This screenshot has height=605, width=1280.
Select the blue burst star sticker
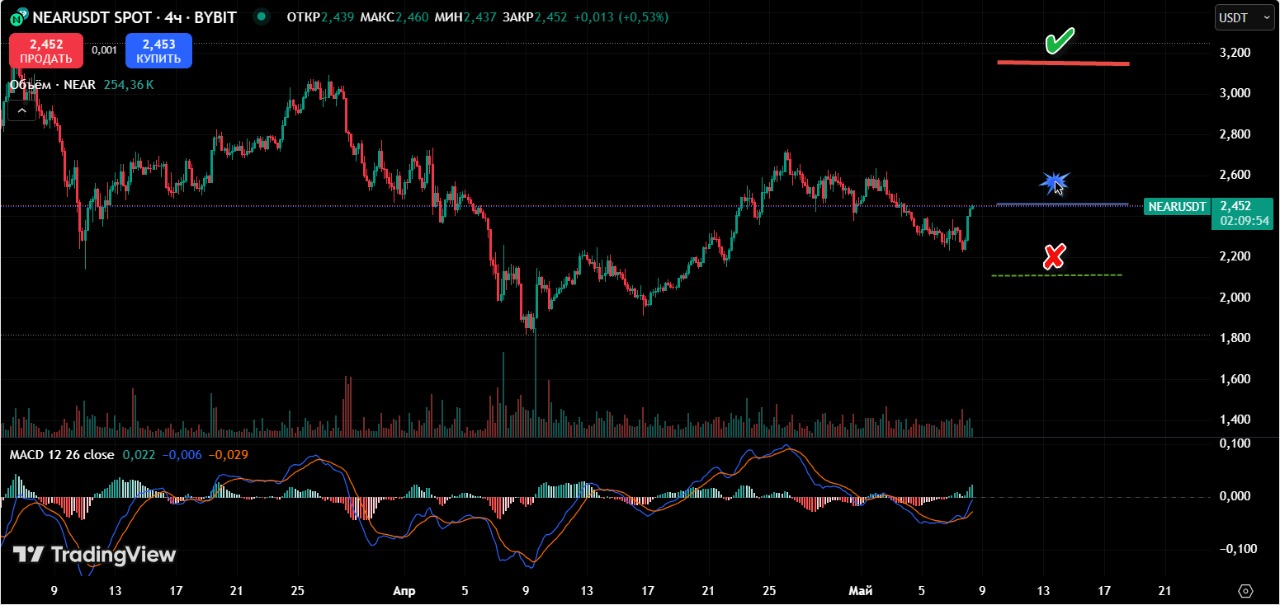[1054, 182]
